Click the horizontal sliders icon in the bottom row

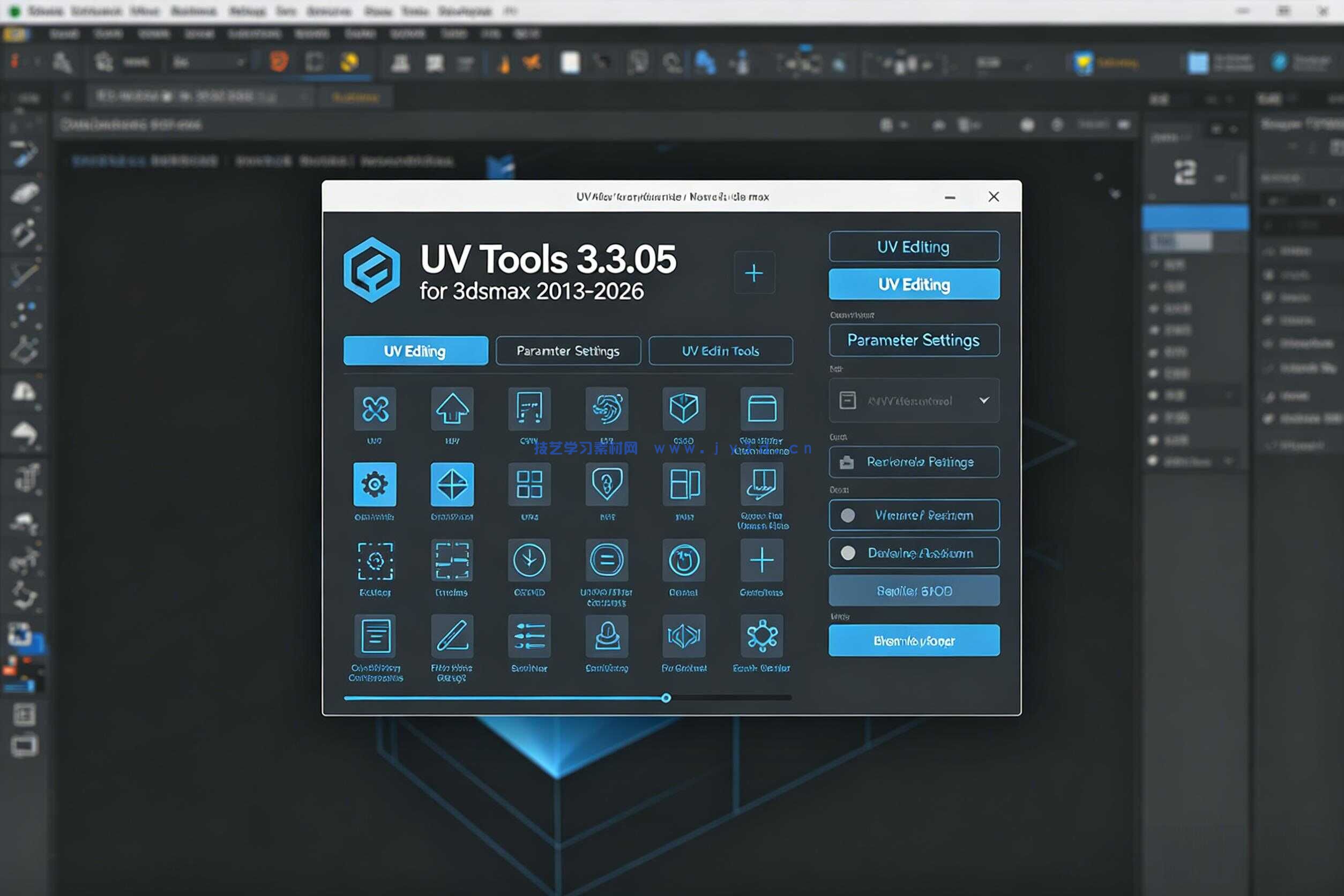529,636
